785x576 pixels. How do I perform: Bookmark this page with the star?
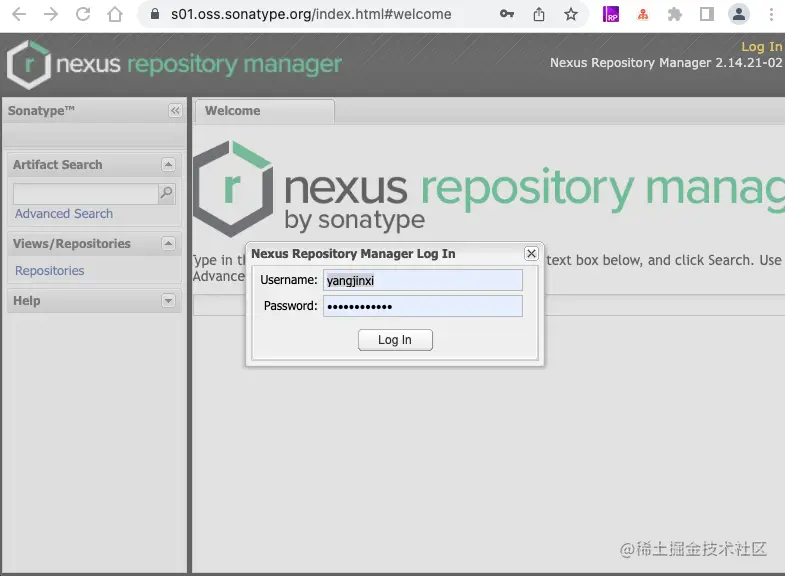coord(571,14)
